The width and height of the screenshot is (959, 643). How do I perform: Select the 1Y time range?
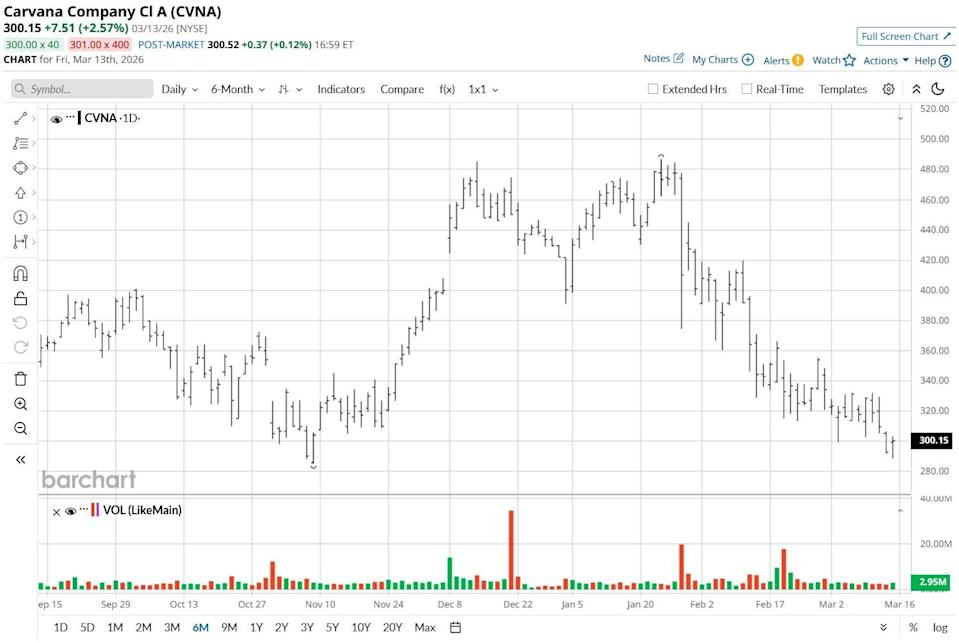(256, 627)
